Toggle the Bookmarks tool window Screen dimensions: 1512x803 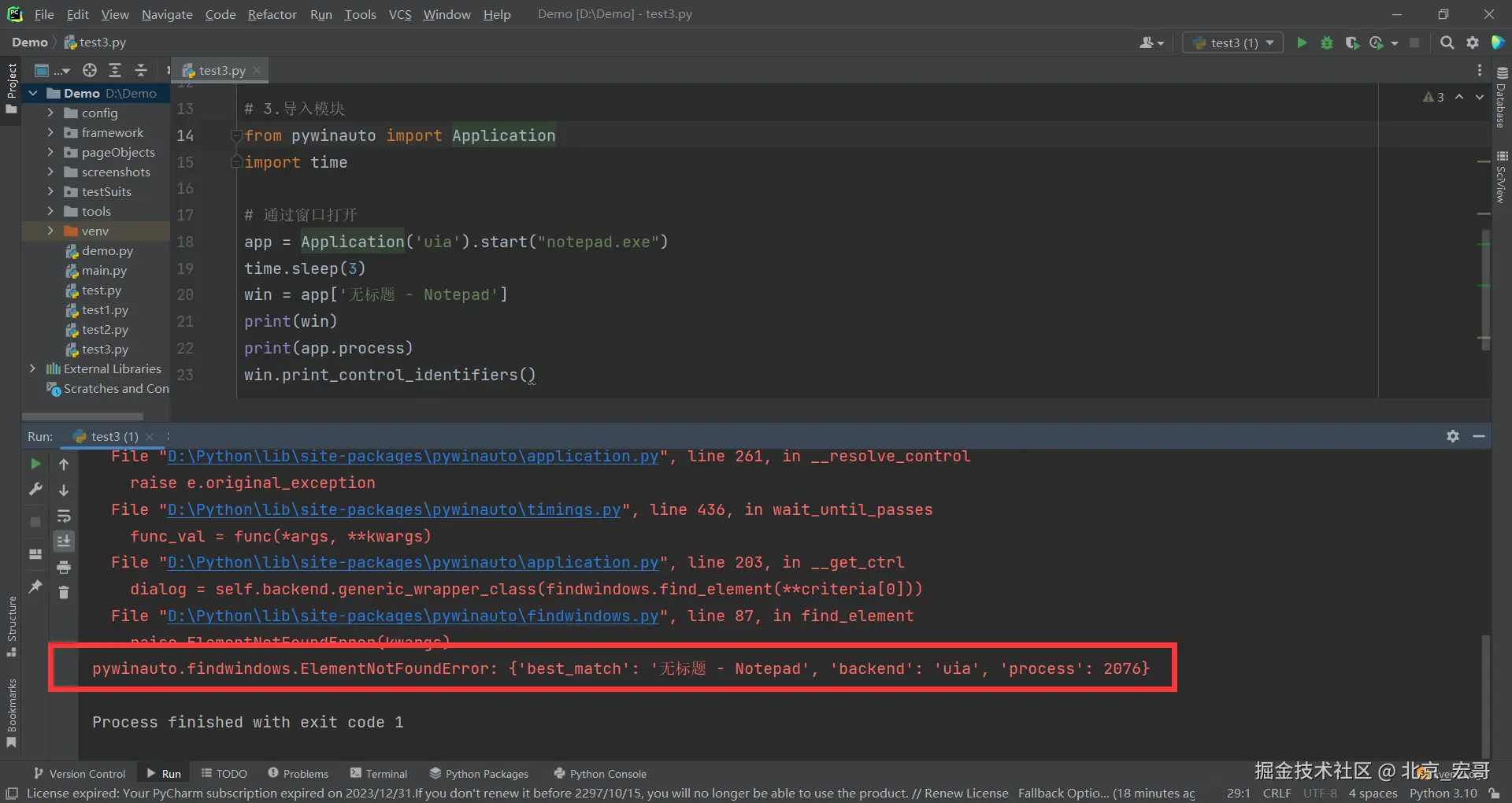11,713
